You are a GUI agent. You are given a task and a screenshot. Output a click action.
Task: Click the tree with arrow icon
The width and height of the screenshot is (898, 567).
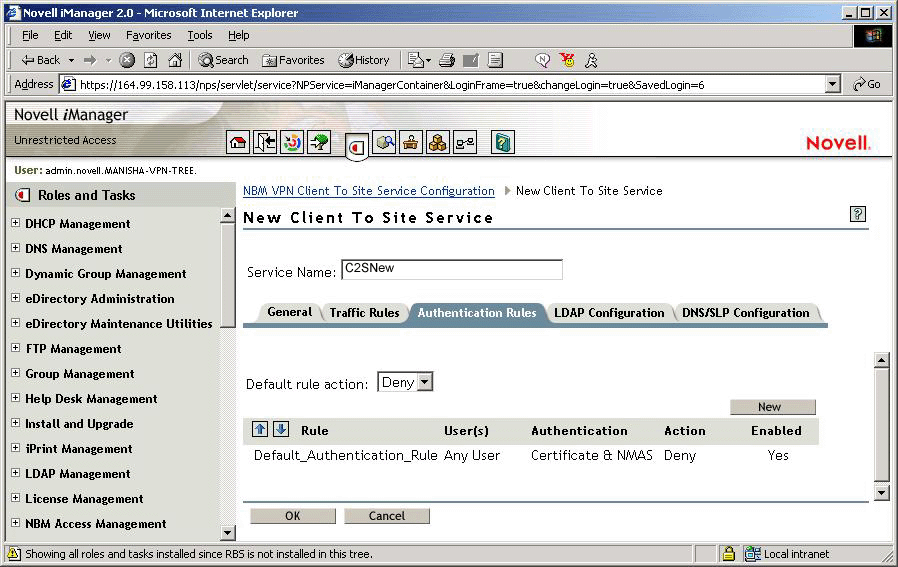pyautogui.click(x=319, y=142)
